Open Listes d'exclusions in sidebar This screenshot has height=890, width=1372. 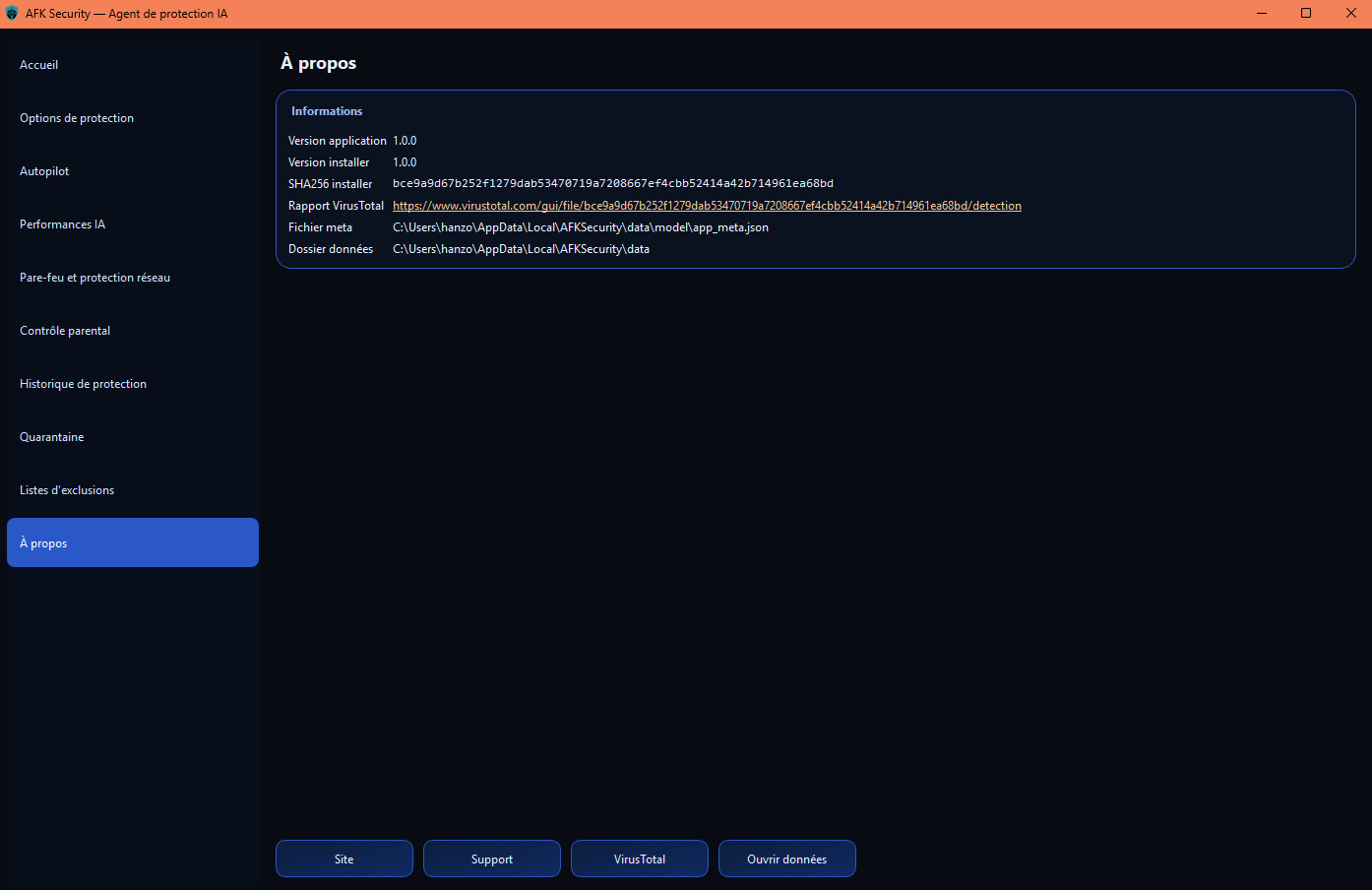(67, 490)
